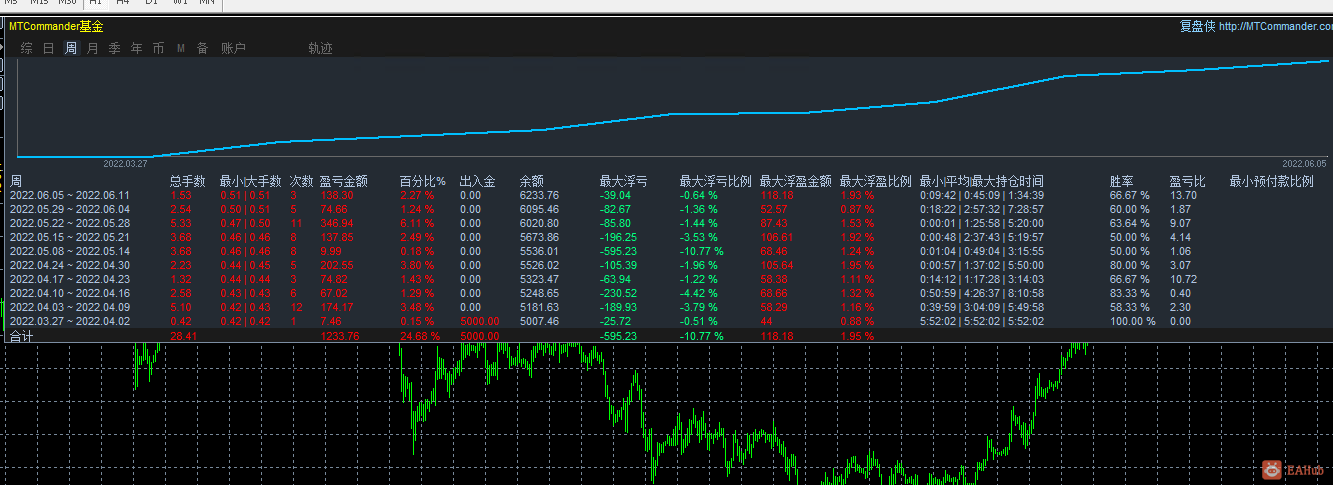Click the 最小|大手数 column header
The width and height of the screenshot is (1333, 485).
(250, 182)
